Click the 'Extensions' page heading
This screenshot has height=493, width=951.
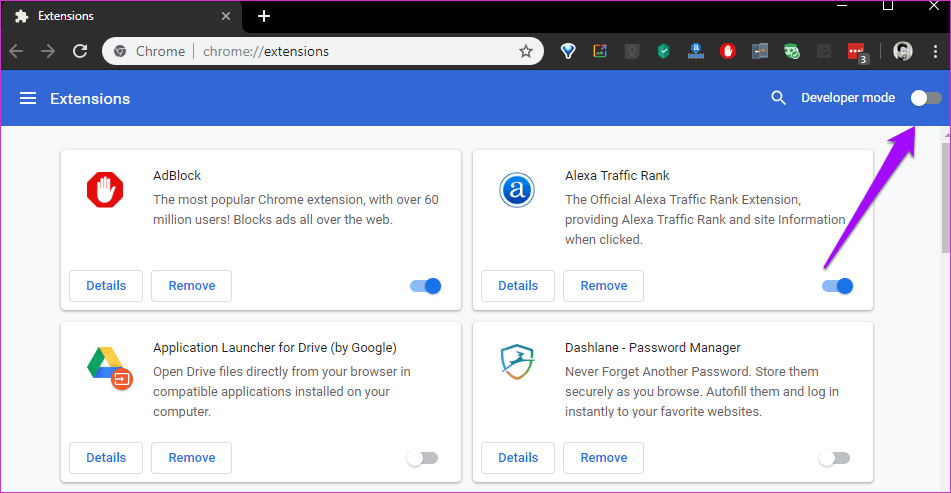90,99
